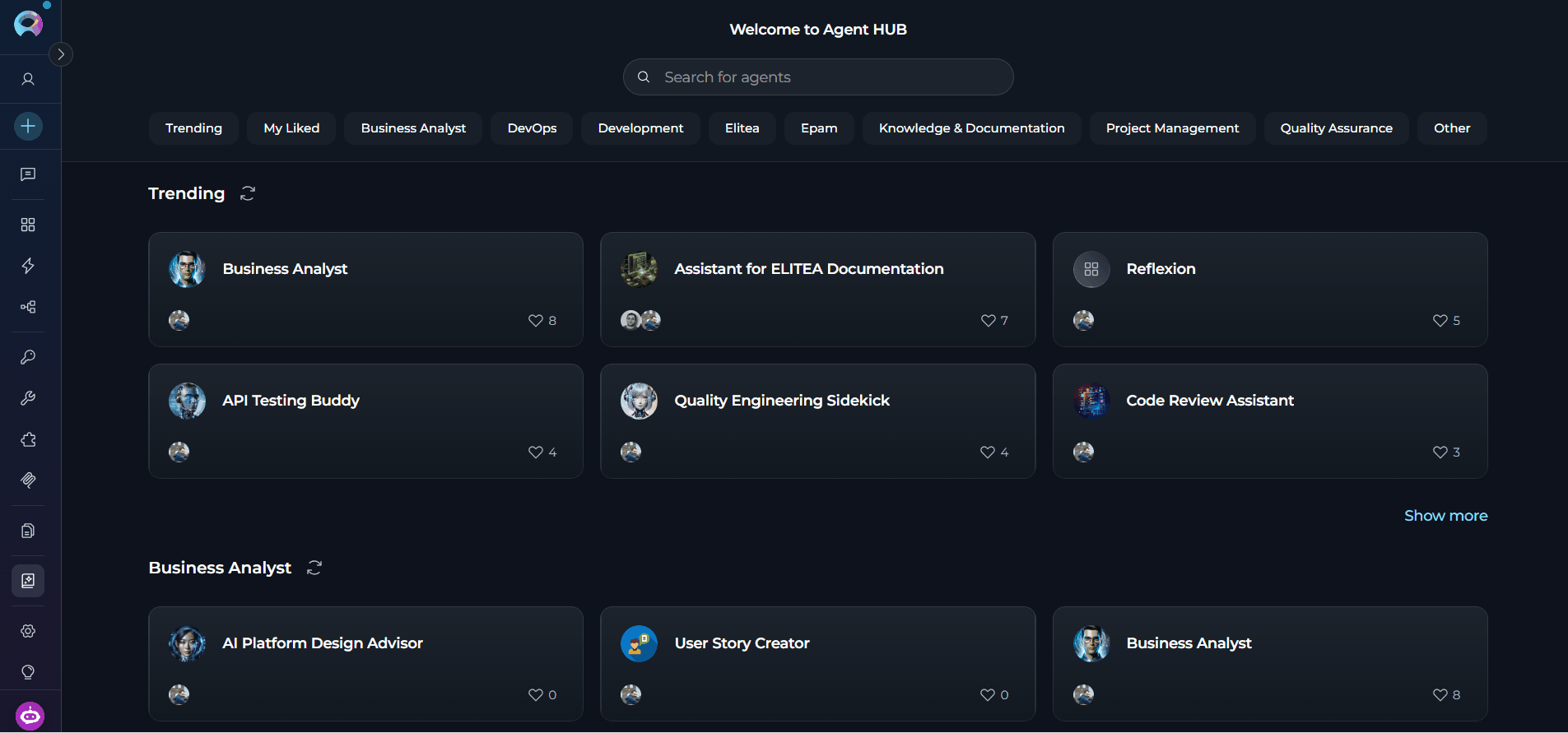Screen dimensions: 1568x733
Task: Click the User Story Creator avatar icon
Action: (639, 643)
